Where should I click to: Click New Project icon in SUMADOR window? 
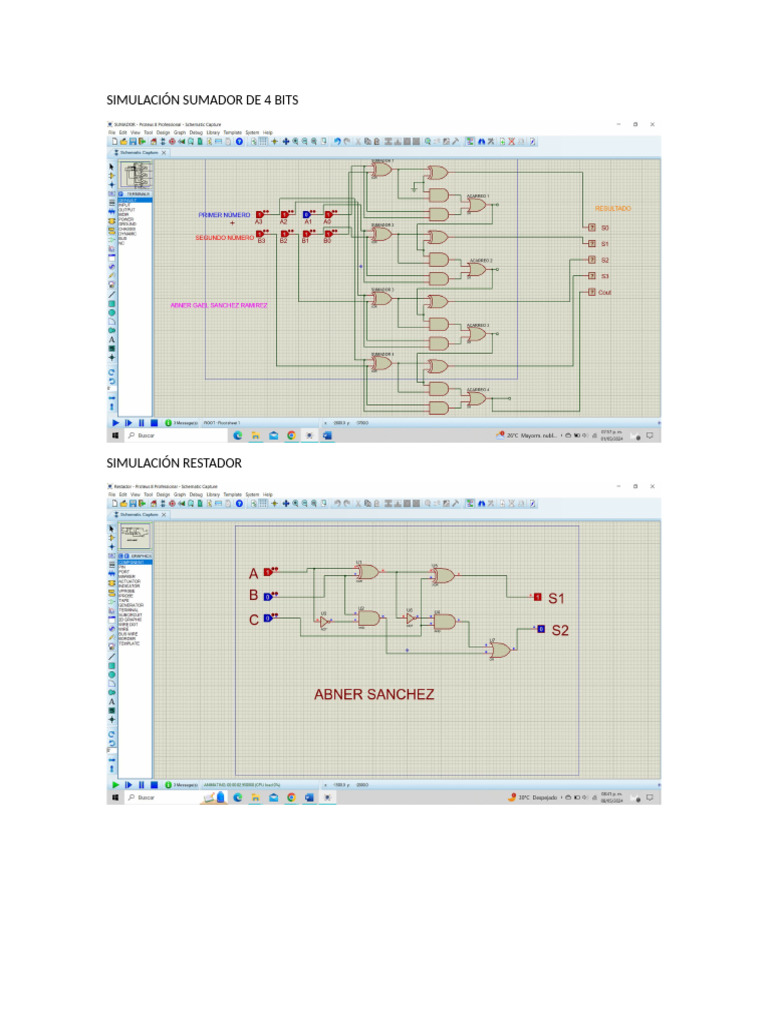(x=115, y=141)
